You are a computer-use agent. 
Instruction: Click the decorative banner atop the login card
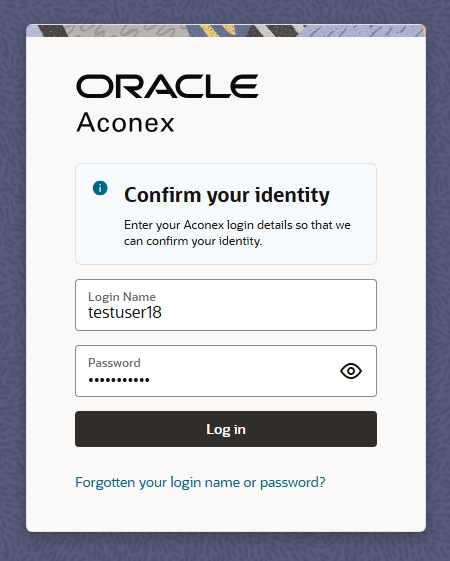point(226,30)
